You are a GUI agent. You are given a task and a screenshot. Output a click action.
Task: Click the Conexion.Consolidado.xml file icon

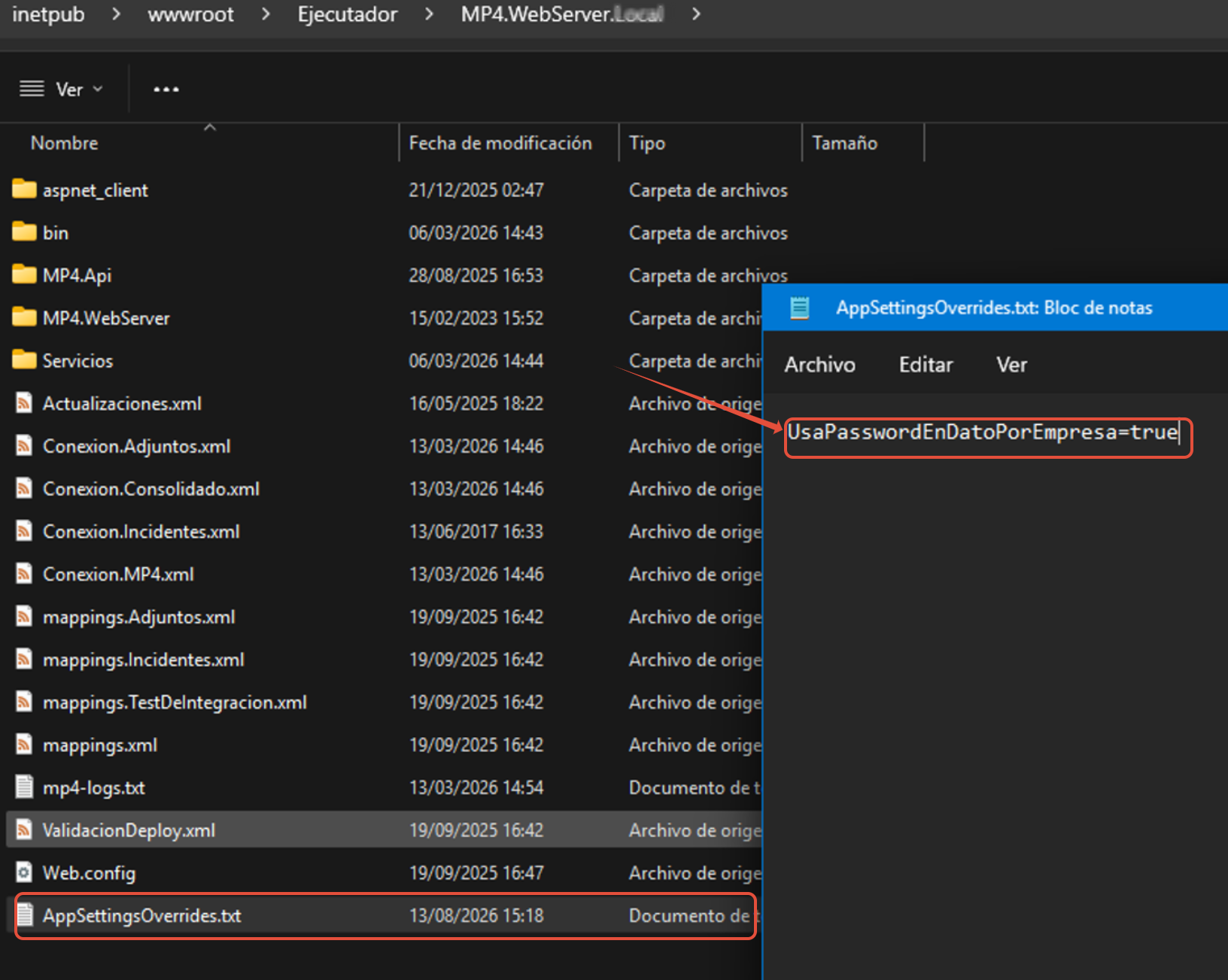click(24, 489)
